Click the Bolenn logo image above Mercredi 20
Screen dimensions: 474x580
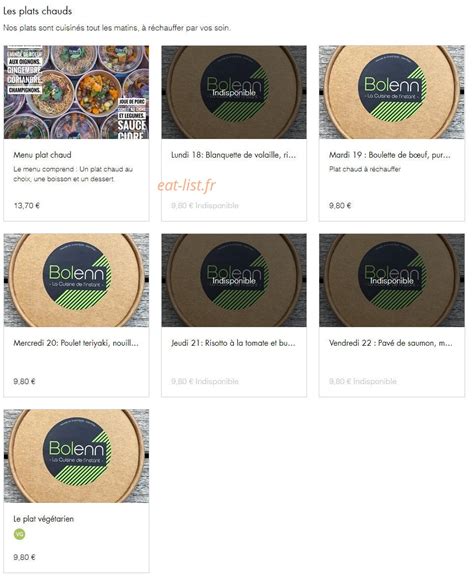pos(76,280)
